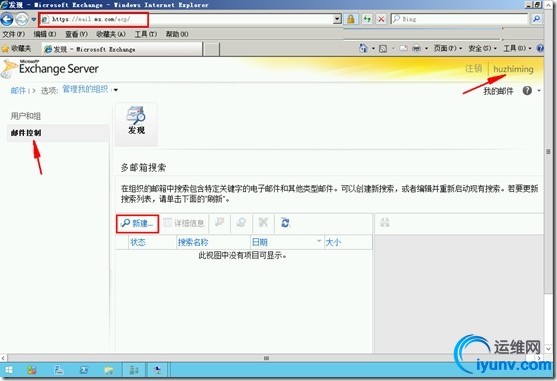This screenshot has width=557, height=381.
Task: Open the 管理我的组织 options dropdown
Action: [90, 89]
